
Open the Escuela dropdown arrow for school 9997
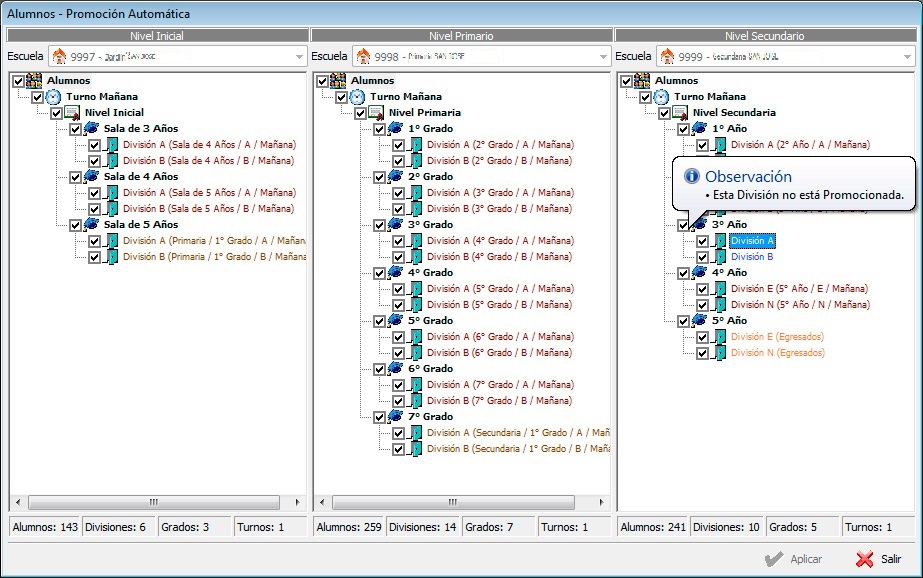point(299,57)
